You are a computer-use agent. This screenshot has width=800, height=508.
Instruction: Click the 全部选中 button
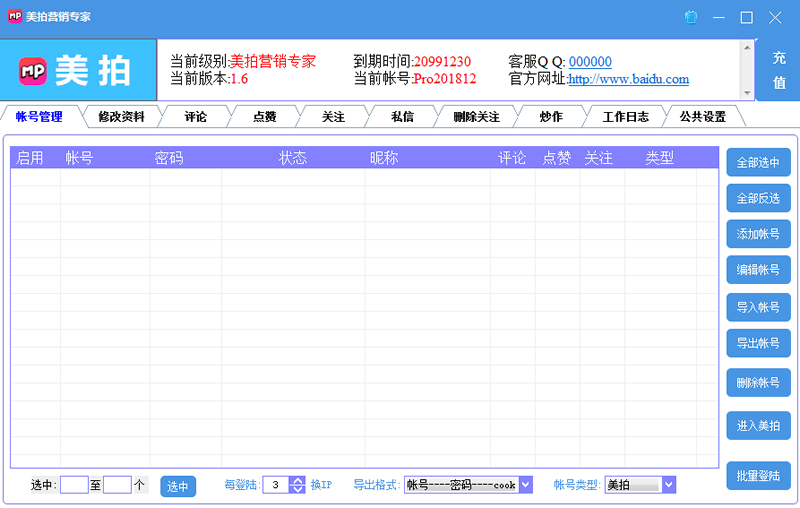point(758,162)
